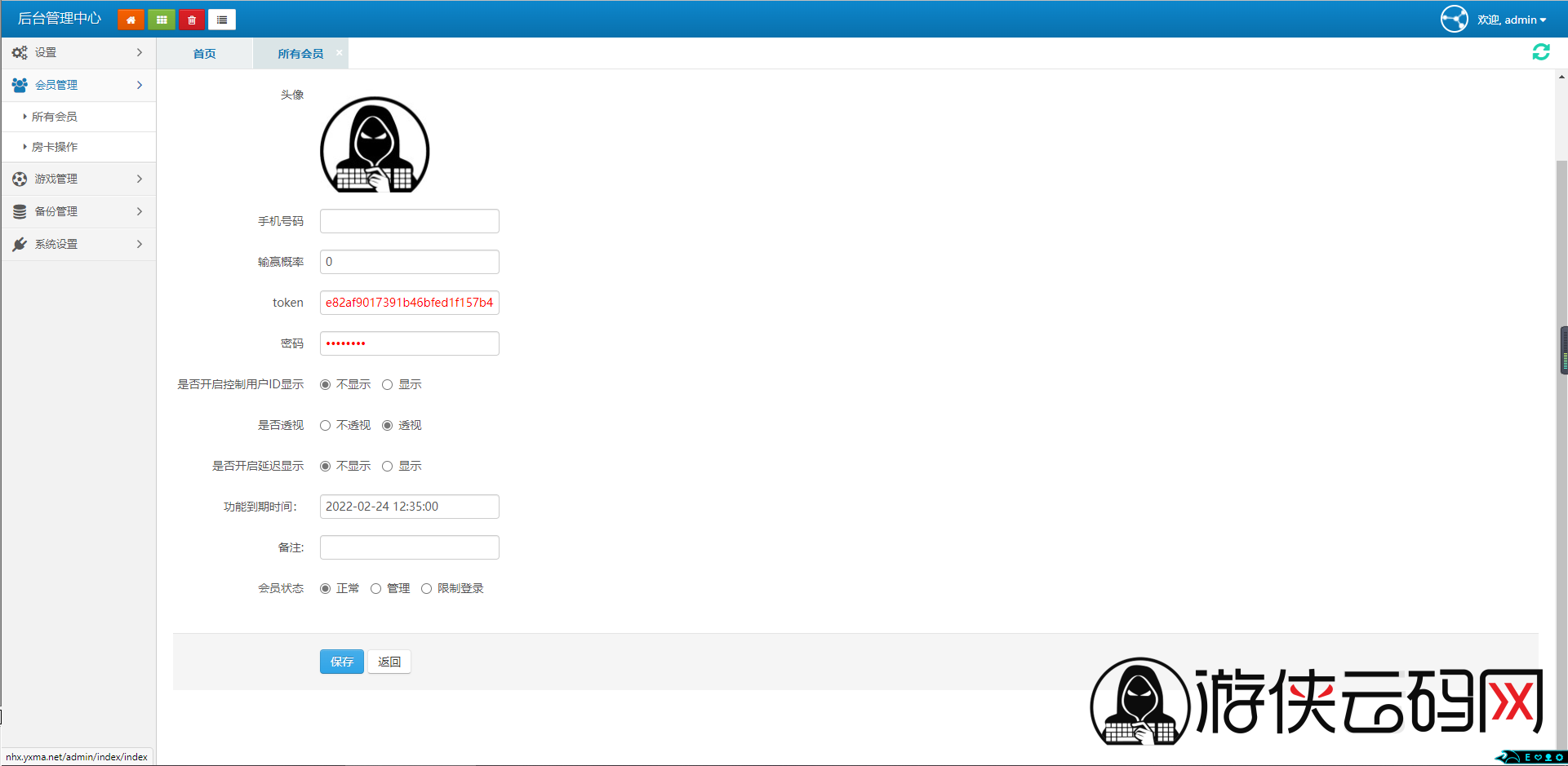Select 显示 for 控制用户ID显示
Viewport: 1568px width, 766px height.
point(387,384)
